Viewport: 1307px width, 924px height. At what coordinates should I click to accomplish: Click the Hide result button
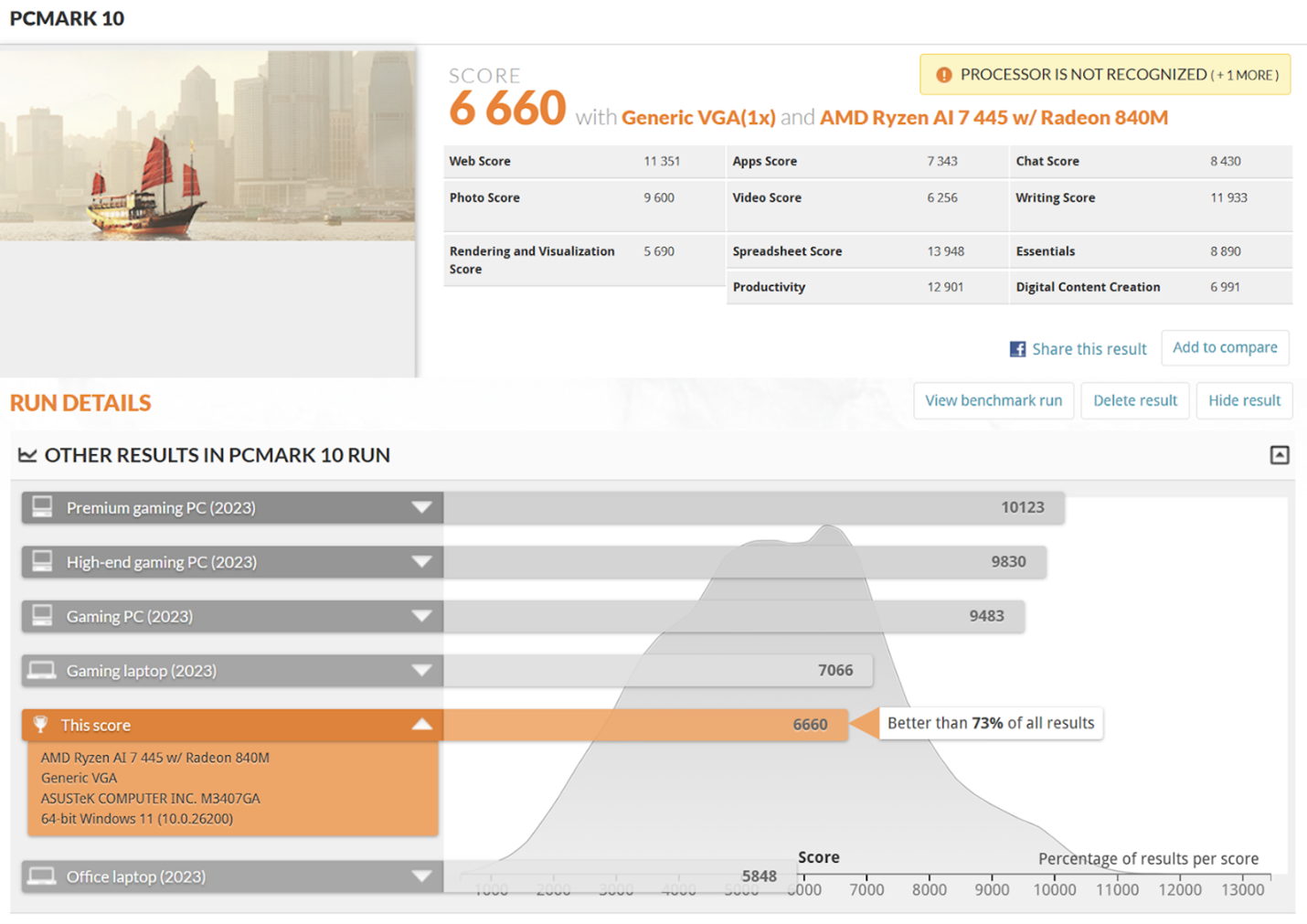pos(1243,400)
